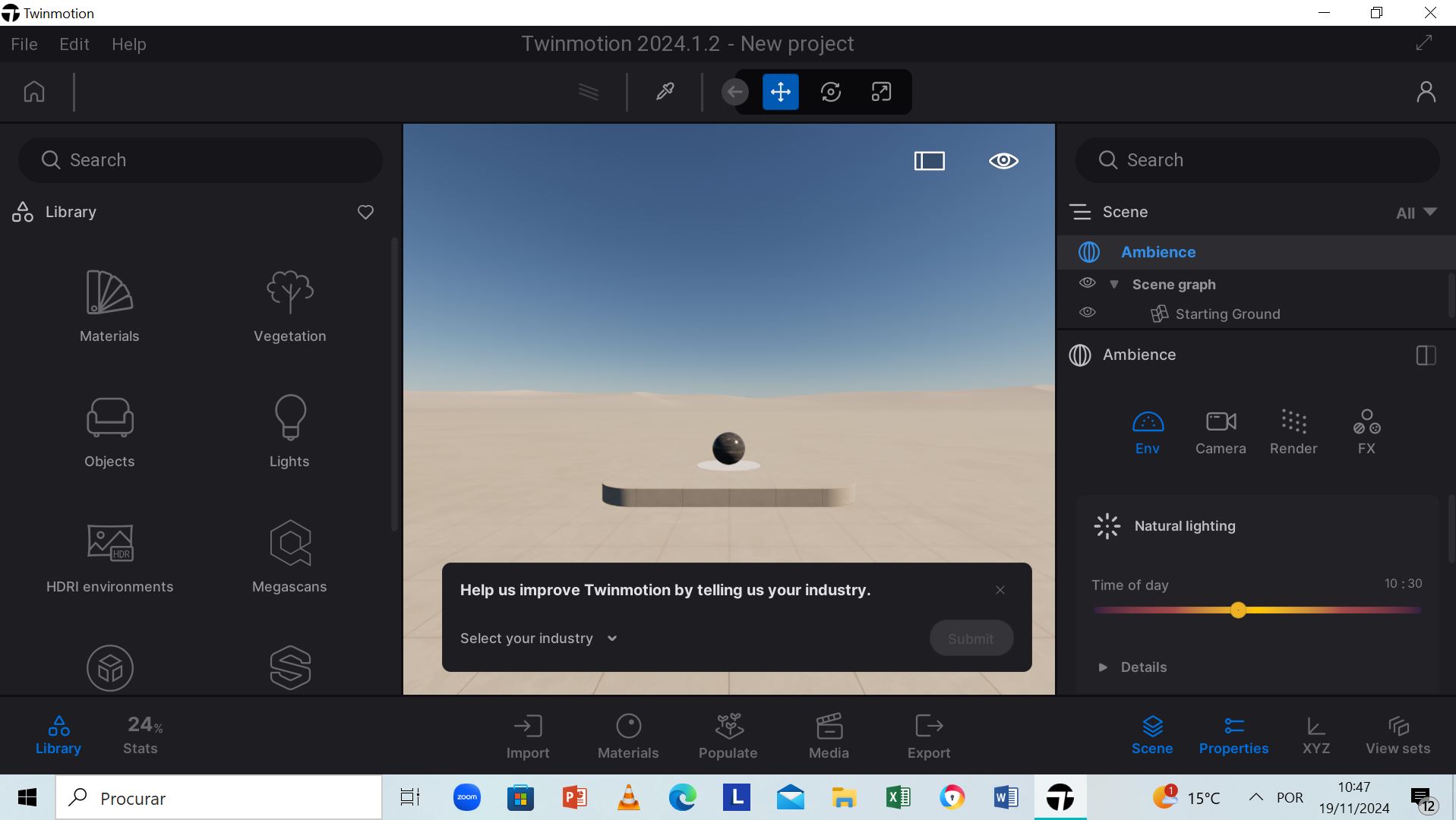Select the Rotate tool in toolbar

(x=831, y=92)
